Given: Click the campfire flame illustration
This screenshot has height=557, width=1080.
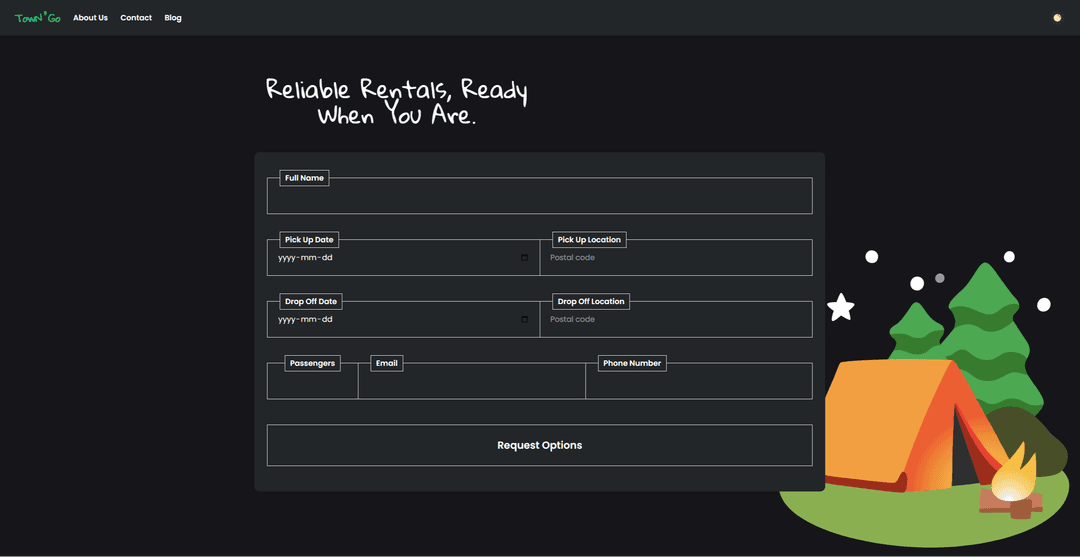Looking at the screenshot, I should pos(1014,475).
